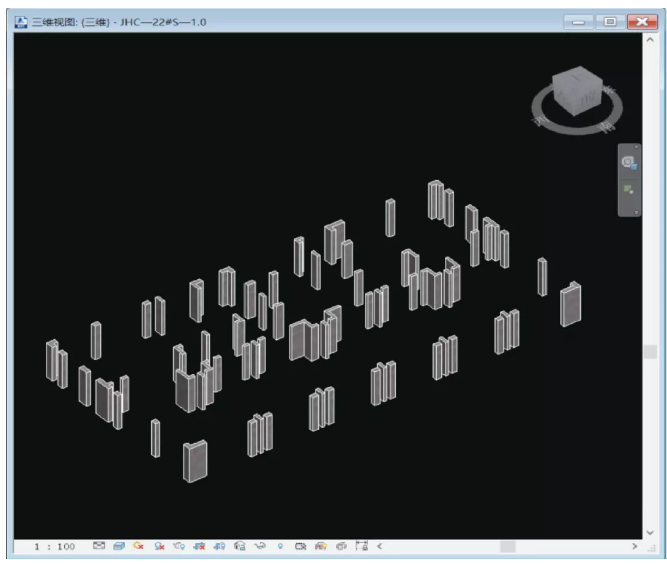
Task: Open the Show Rendering Dialog teapot
Action: tap(179, 546)
